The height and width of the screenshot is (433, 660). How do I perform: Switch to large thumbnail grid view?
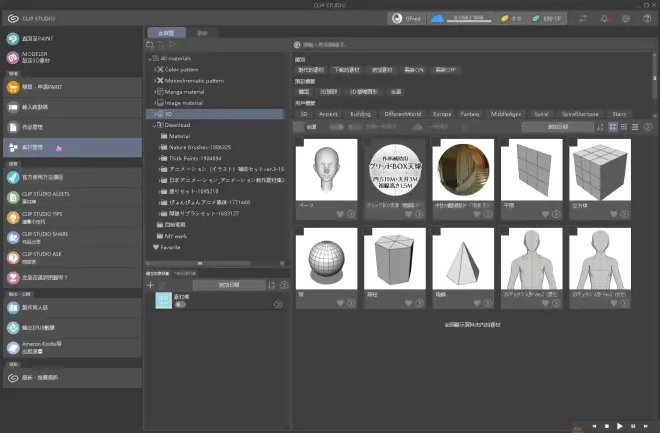pyautogui.click(x=613, y=127)
